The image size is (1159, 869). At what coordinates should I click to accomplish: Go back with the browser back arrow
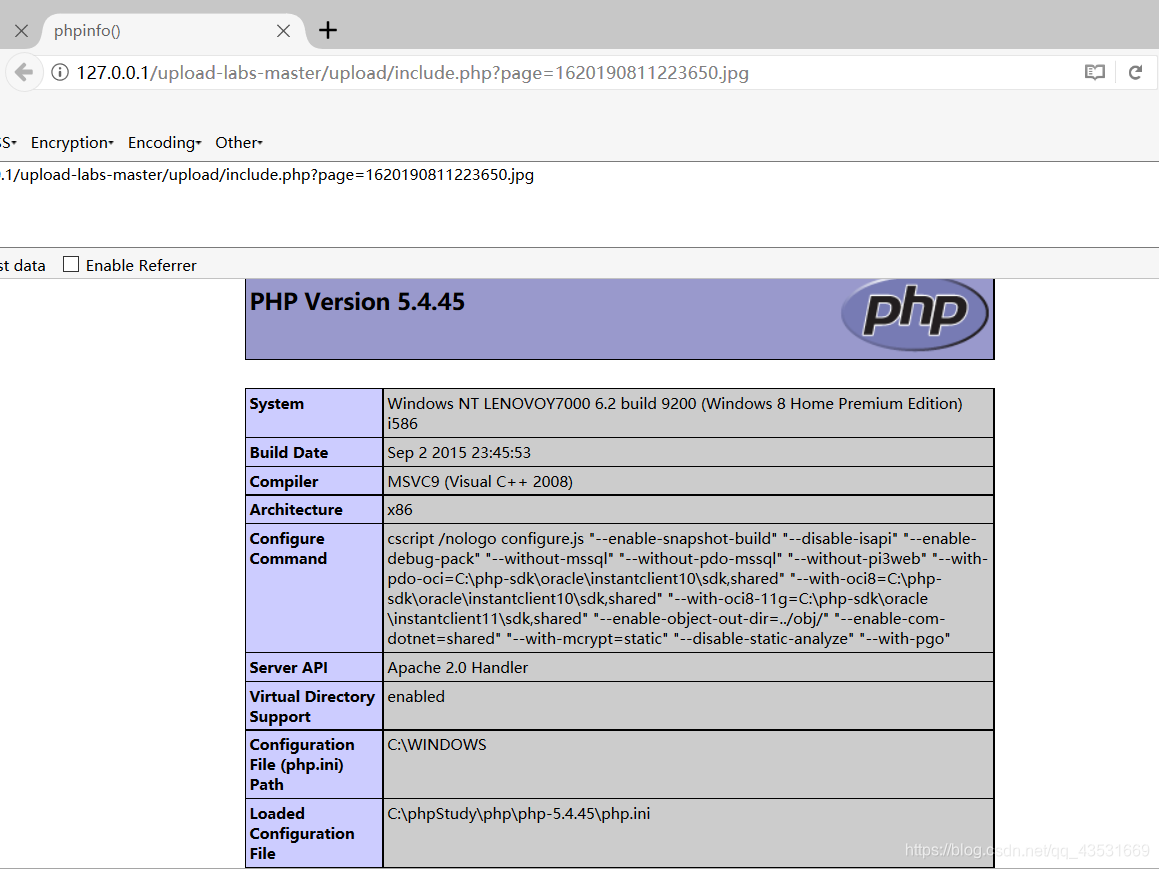pyautogui.click(x=24, y=72)
